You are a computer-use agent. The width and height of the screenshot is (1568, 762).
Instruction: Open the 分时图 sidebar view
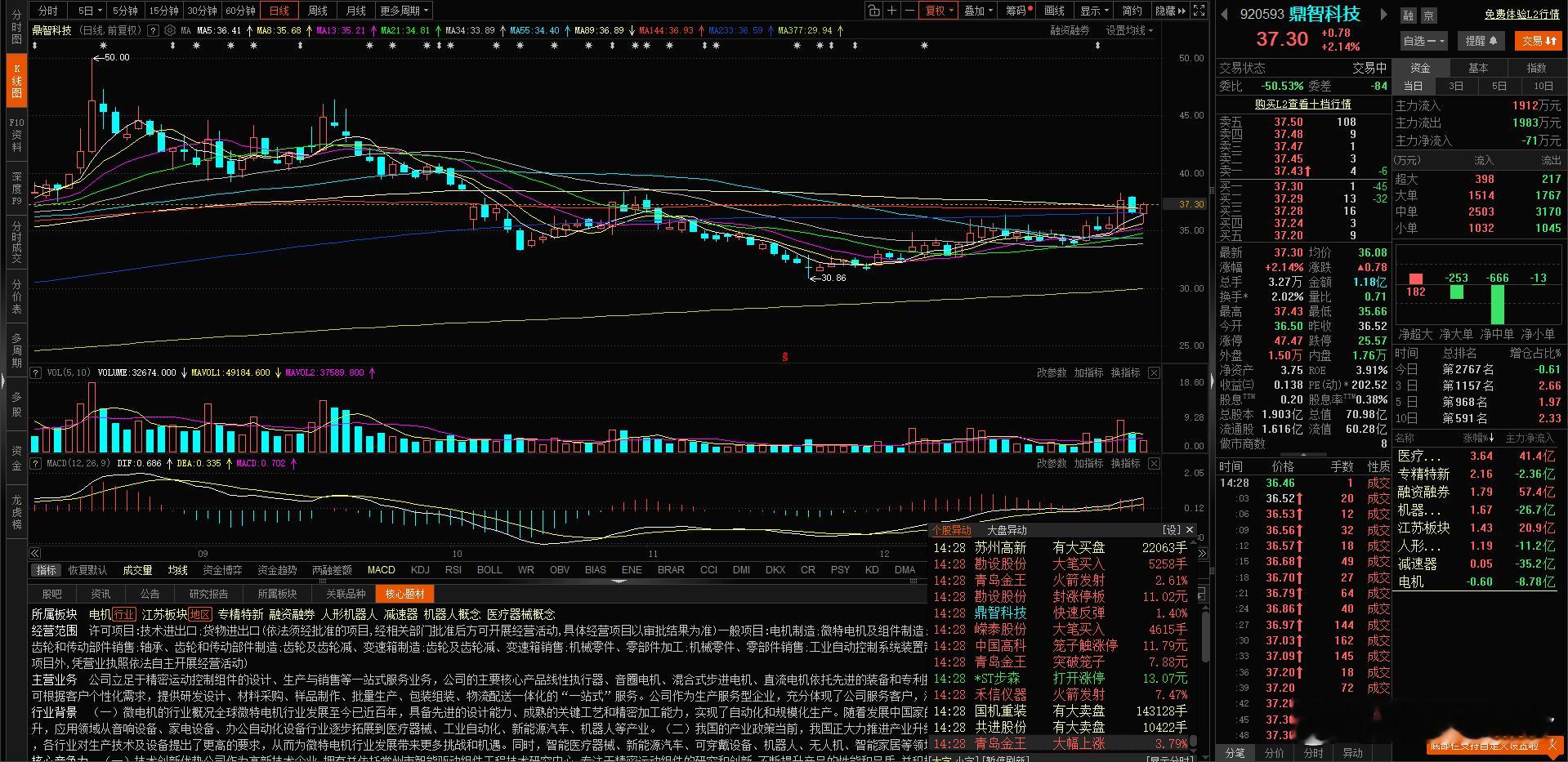tap(16, 27)
